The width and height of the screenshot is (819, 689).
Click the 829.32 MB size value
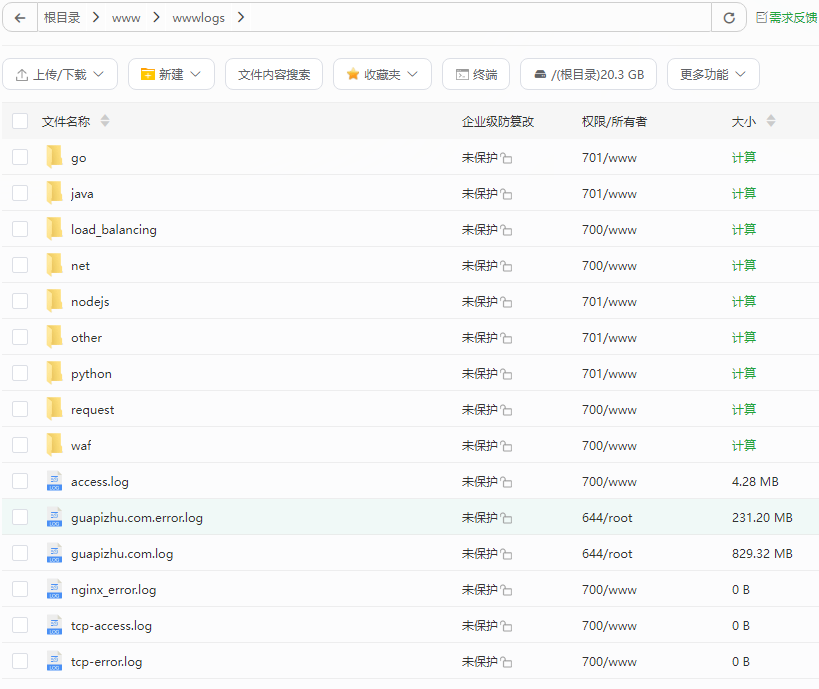[762, 554]
